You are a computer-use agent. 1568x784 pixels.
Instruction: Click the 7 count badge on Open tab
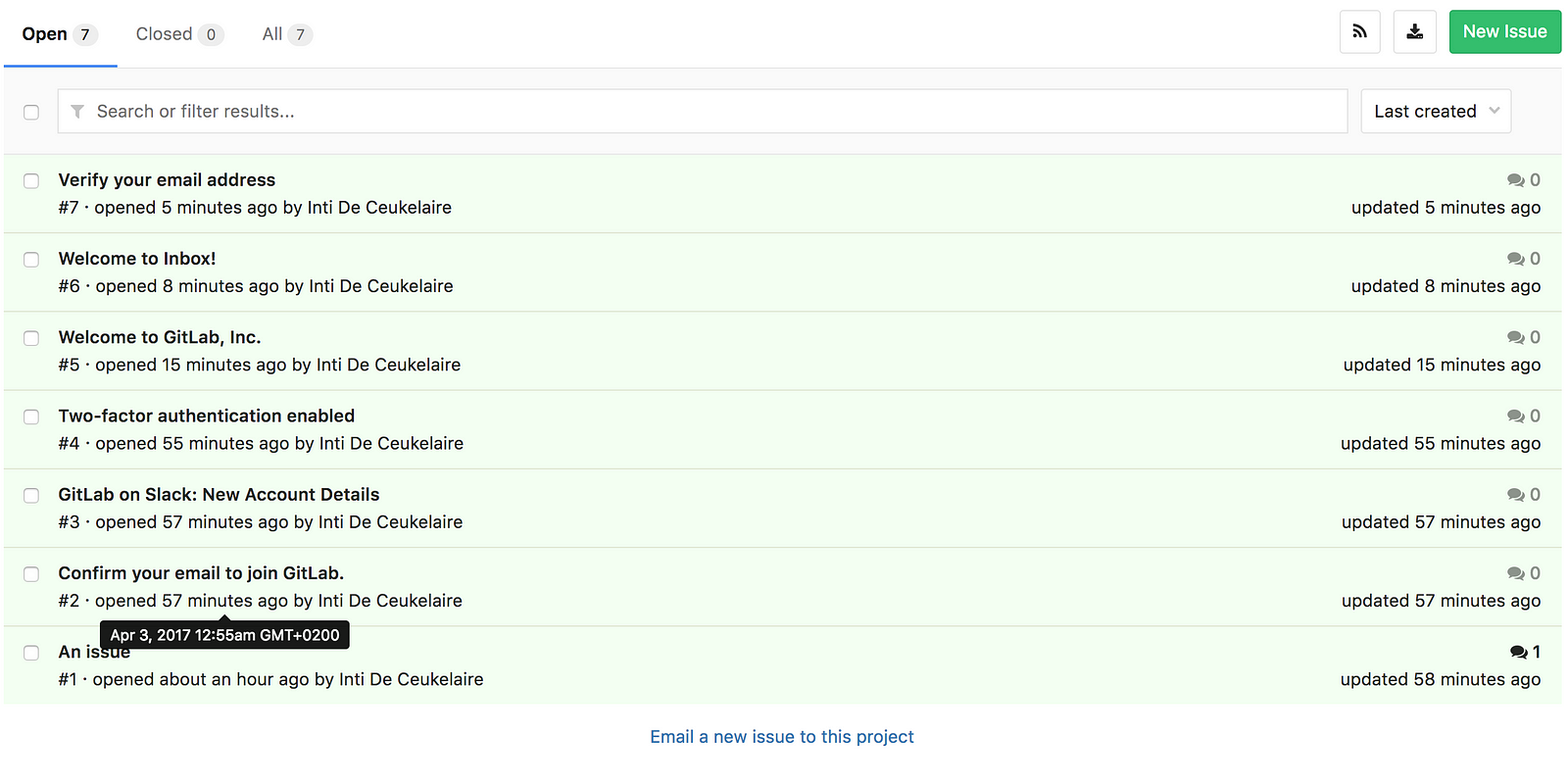85,35
